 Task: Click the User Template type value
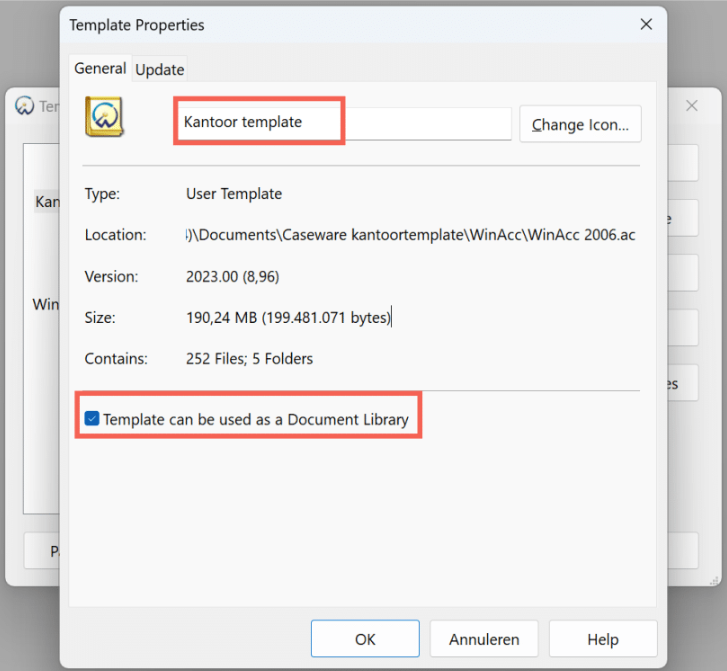pos(234,194)
